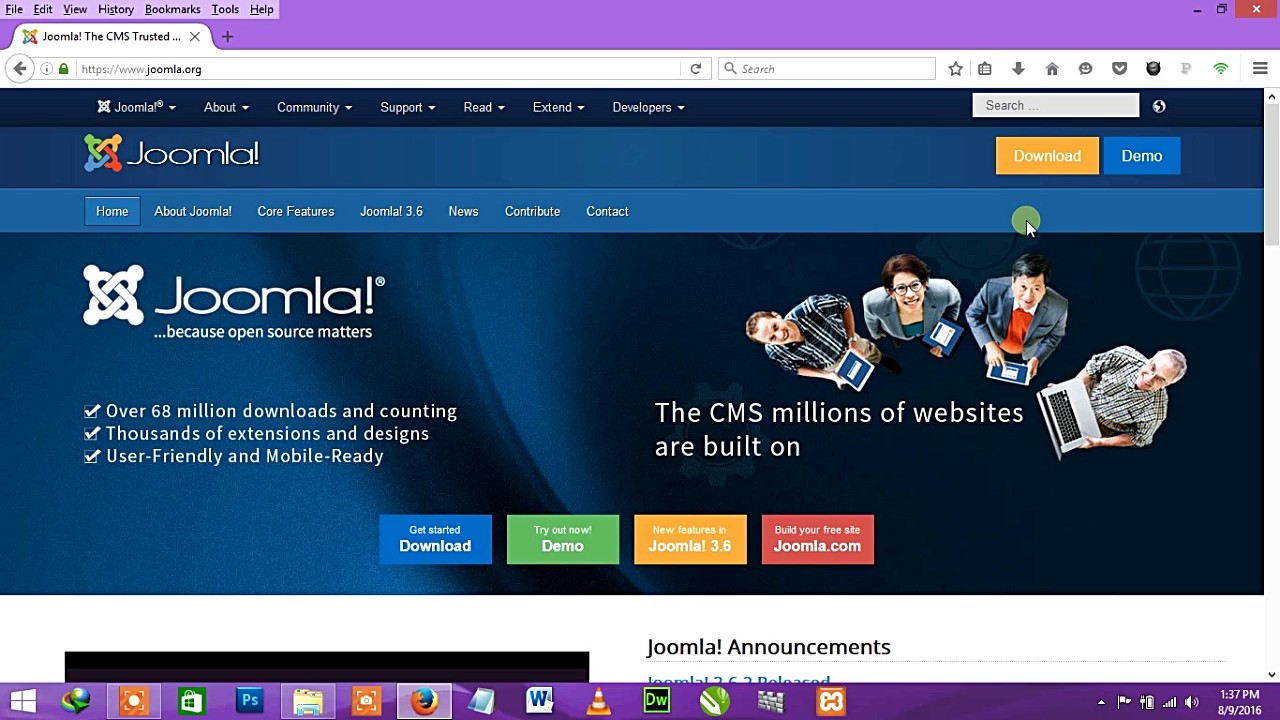This screenshot has width=1280, height=720.
Task: Show bookmarks list icon in toolbar
Action: [x=985, y=69]
